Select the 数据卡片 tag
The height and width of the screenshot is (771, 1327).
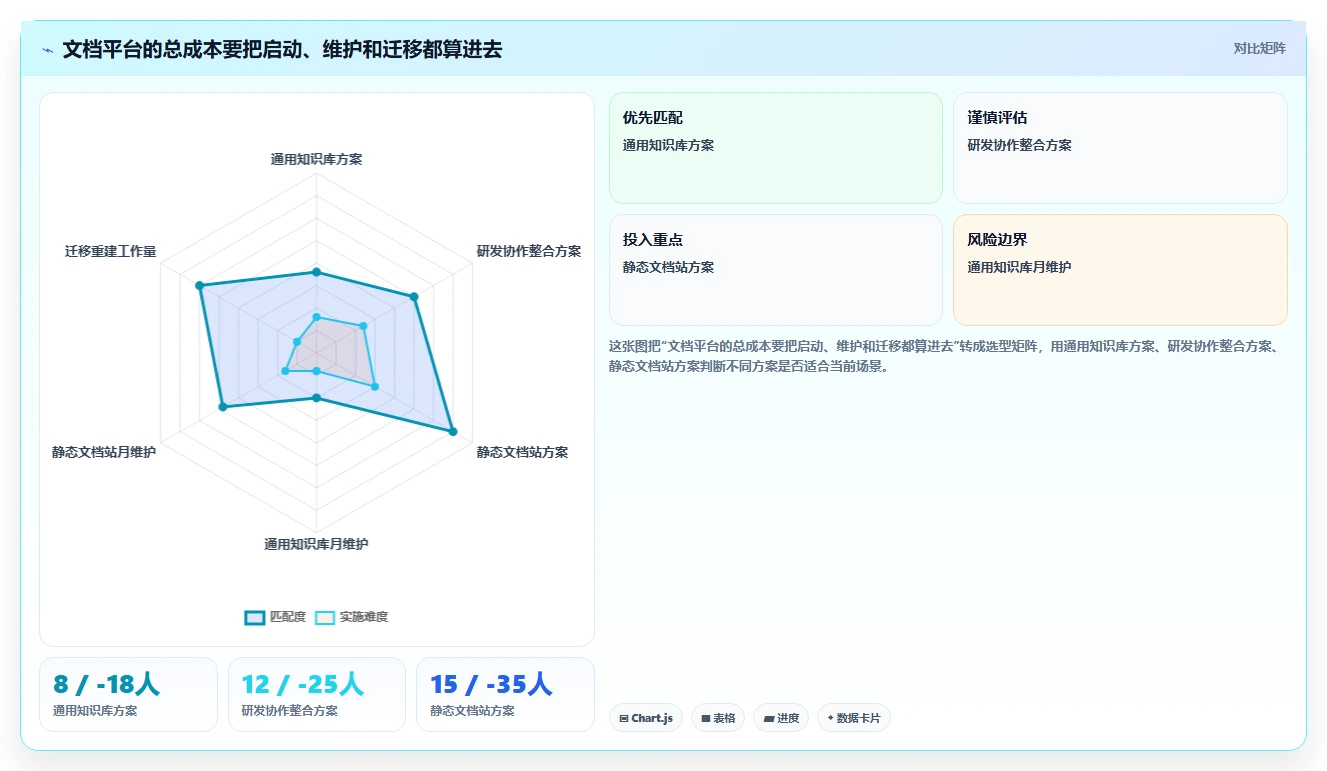click(853, 718)
